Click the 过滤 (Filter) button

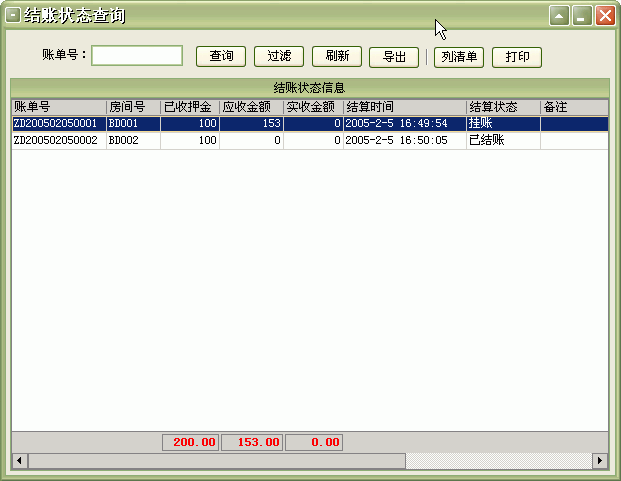point(279,57)
